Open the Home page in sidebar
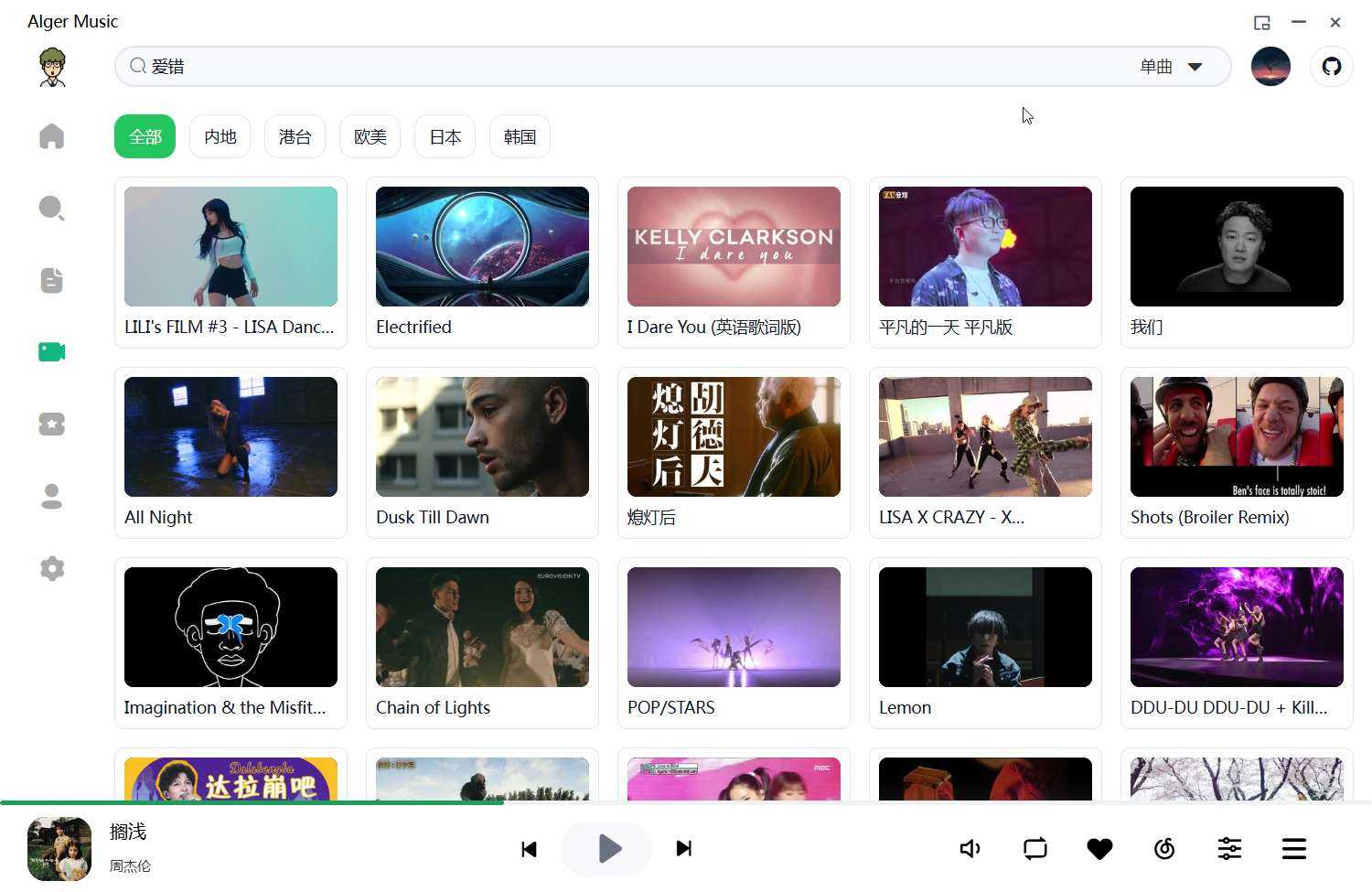 52,136
